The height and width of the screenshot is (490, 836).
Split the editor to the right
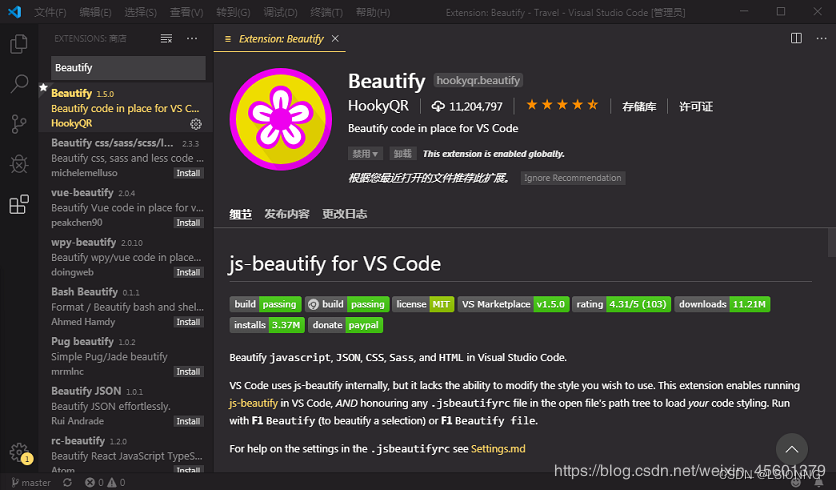796,38
